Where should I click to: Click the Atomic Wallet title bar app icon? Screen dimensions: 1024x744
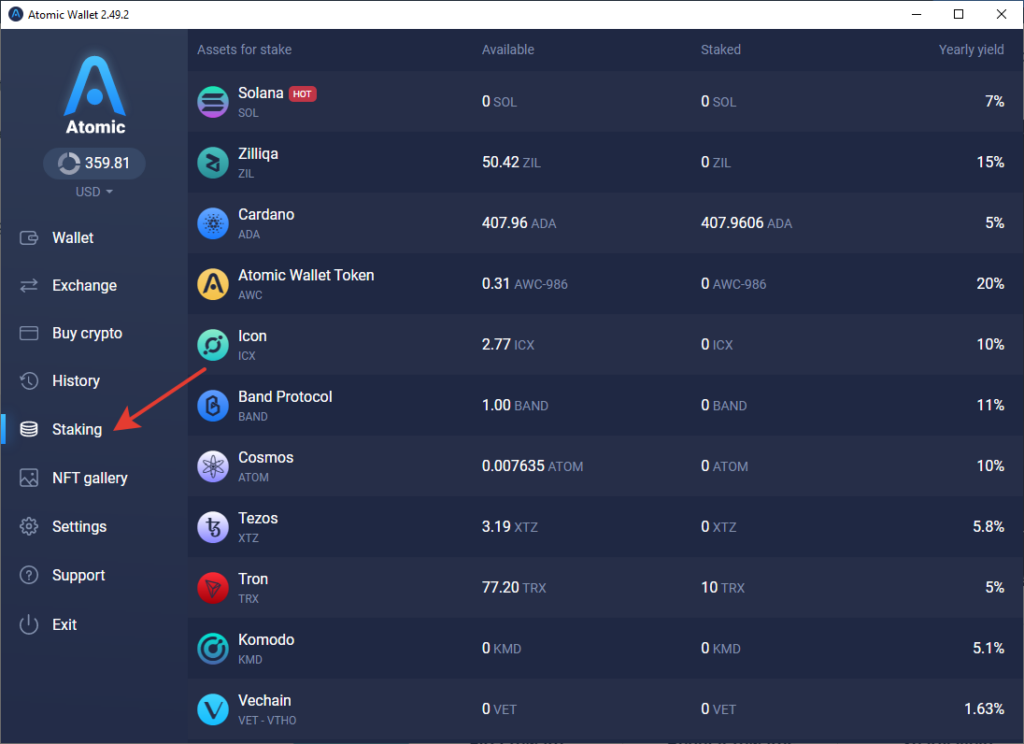16,14
